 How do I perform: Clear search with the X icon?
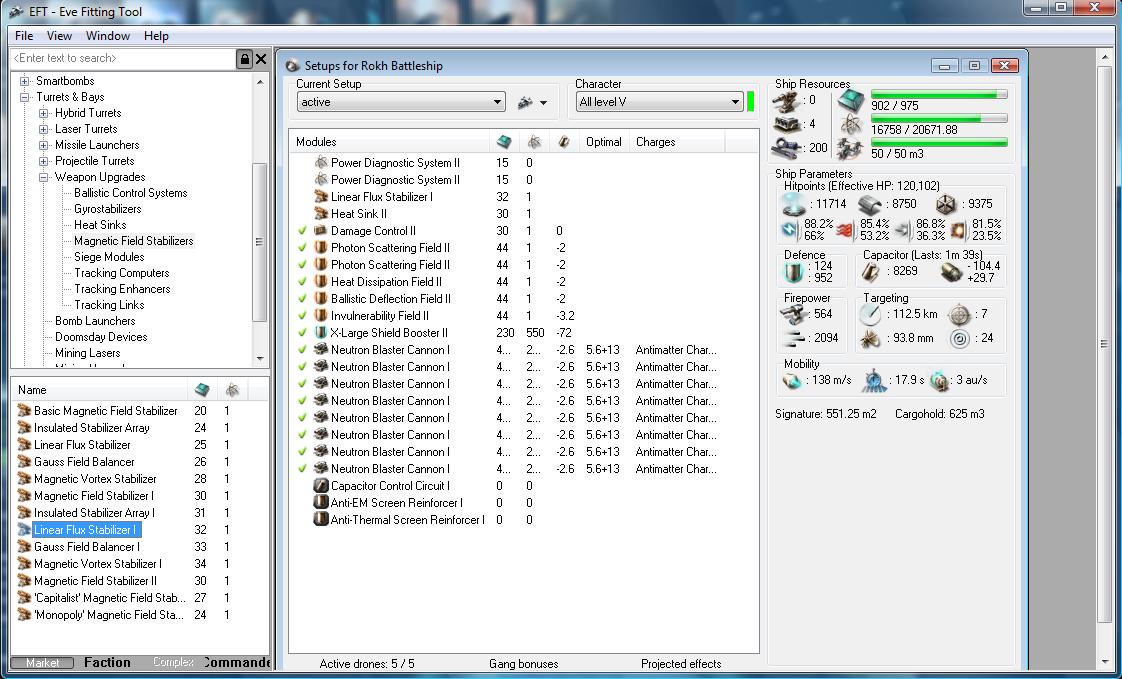pyautogui.click(x=261, y=59)
